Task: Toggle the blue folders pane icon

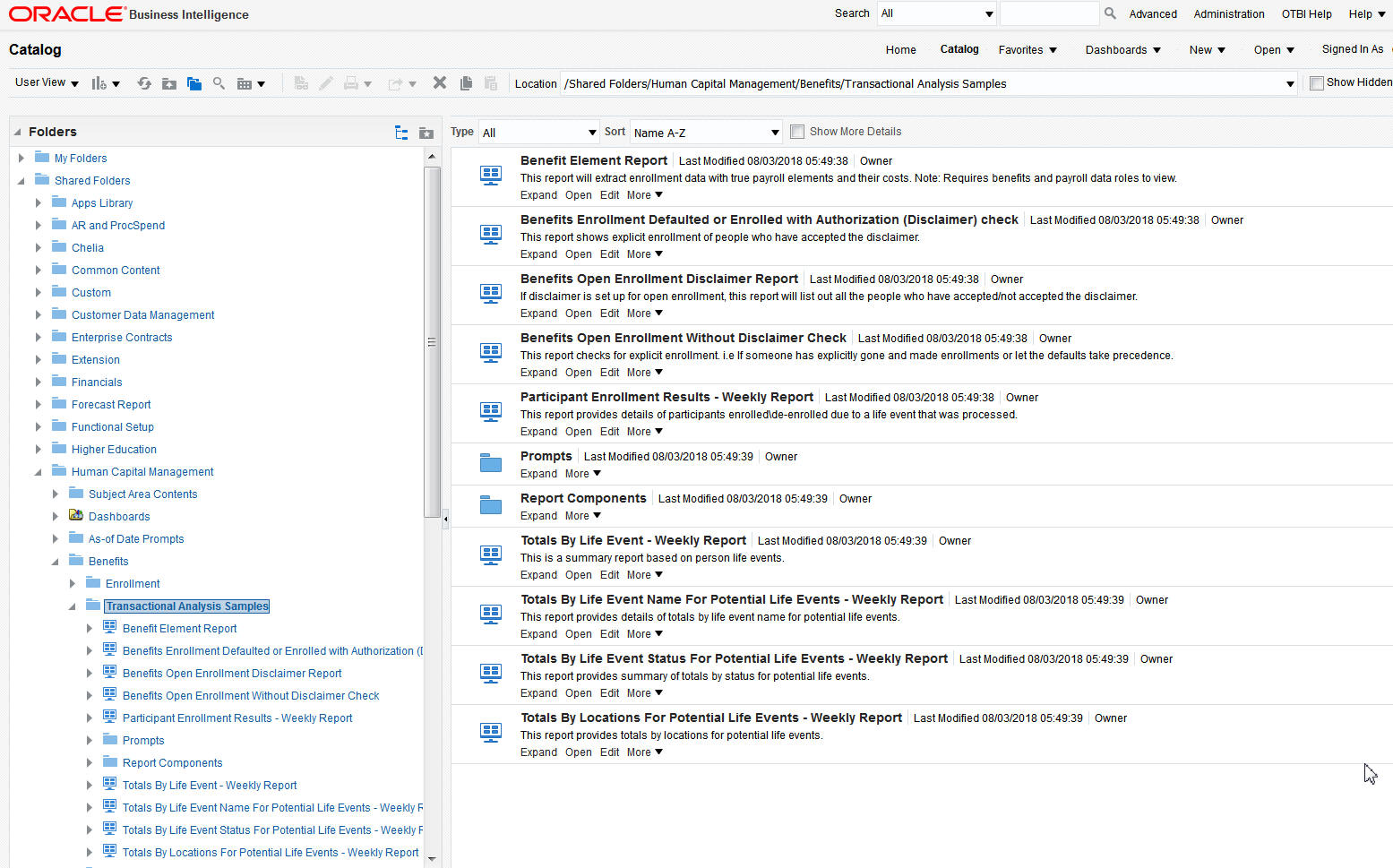Action: coord(194,83)
